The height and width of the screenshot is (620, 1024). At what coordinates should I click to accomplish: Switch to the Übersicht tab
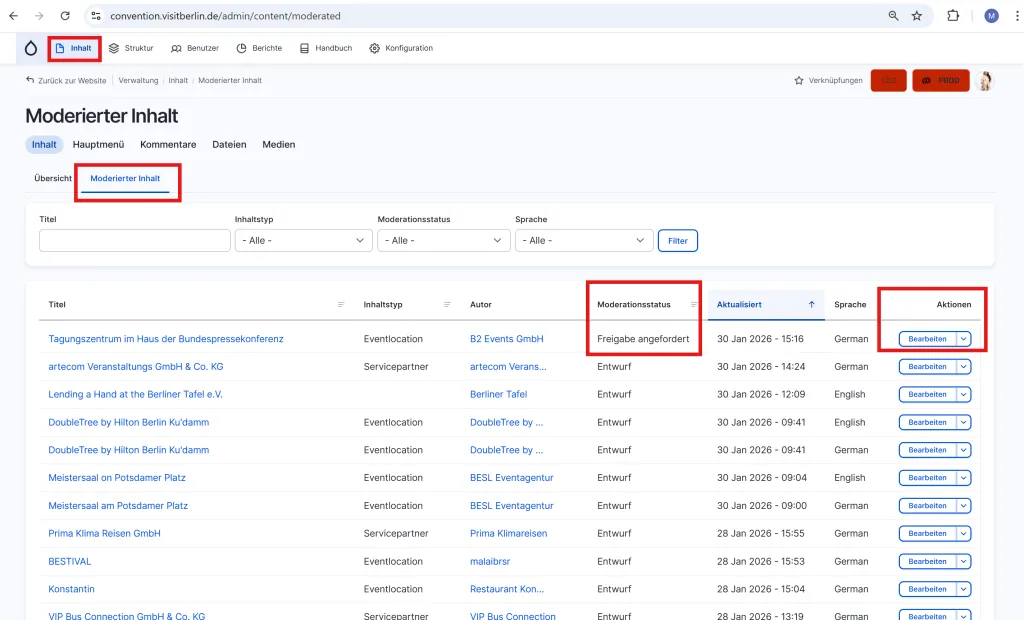click(x=53, y=179)
